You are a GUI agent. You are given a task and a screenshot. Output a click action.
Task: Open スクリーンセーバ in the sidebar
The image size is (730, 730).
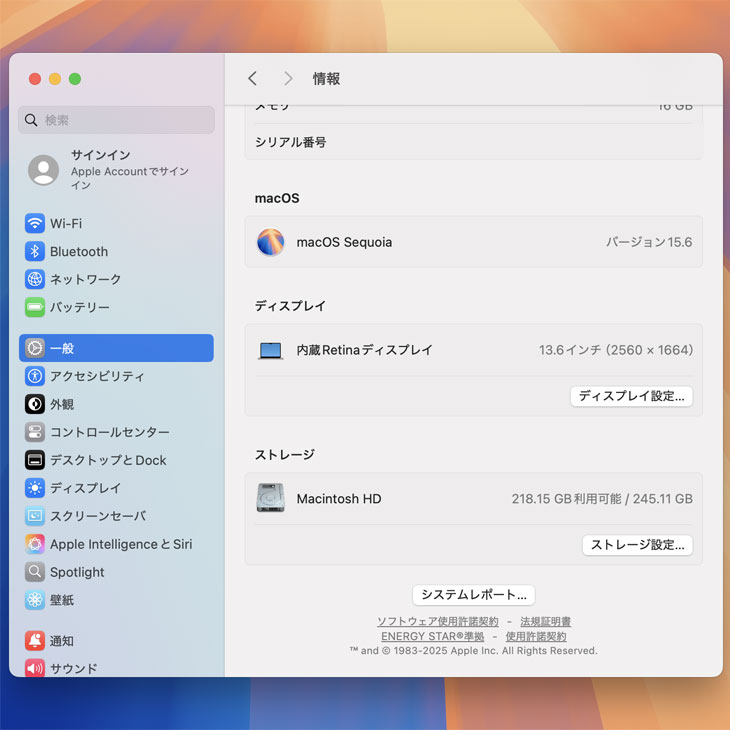[98, 516]
